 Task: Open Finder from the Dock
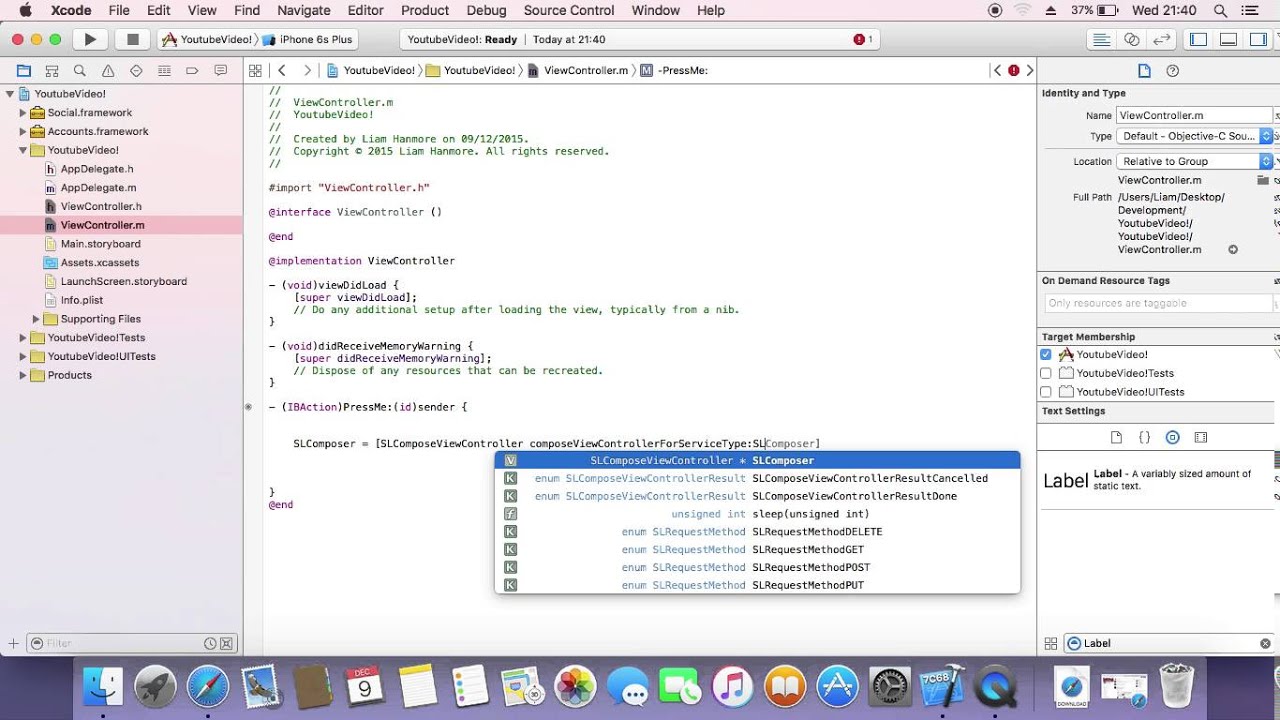coord(103,687)
